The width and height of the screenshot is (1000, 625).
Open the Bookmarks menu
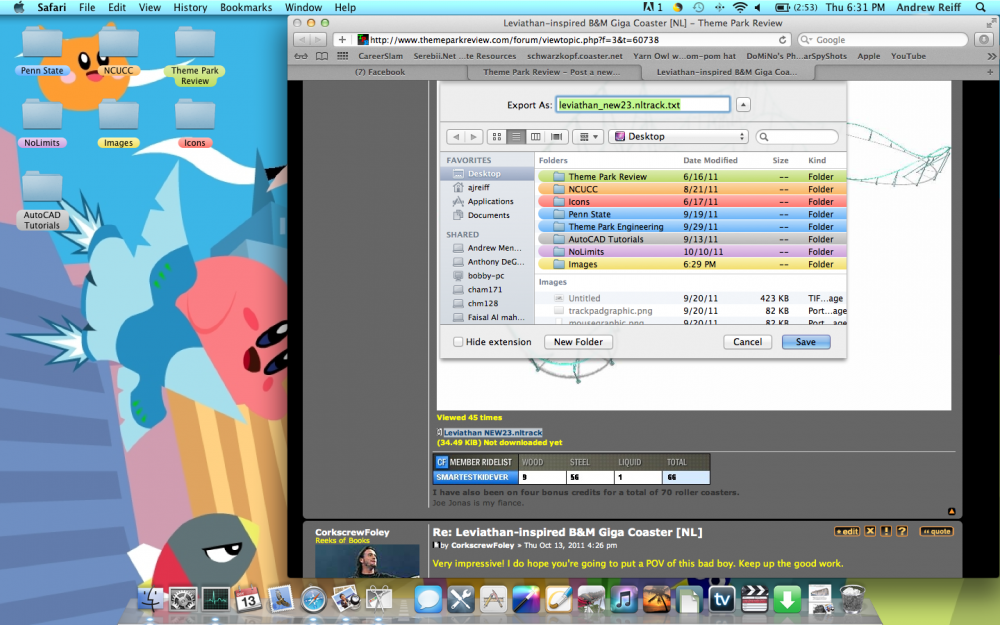(x=246, y=7)
